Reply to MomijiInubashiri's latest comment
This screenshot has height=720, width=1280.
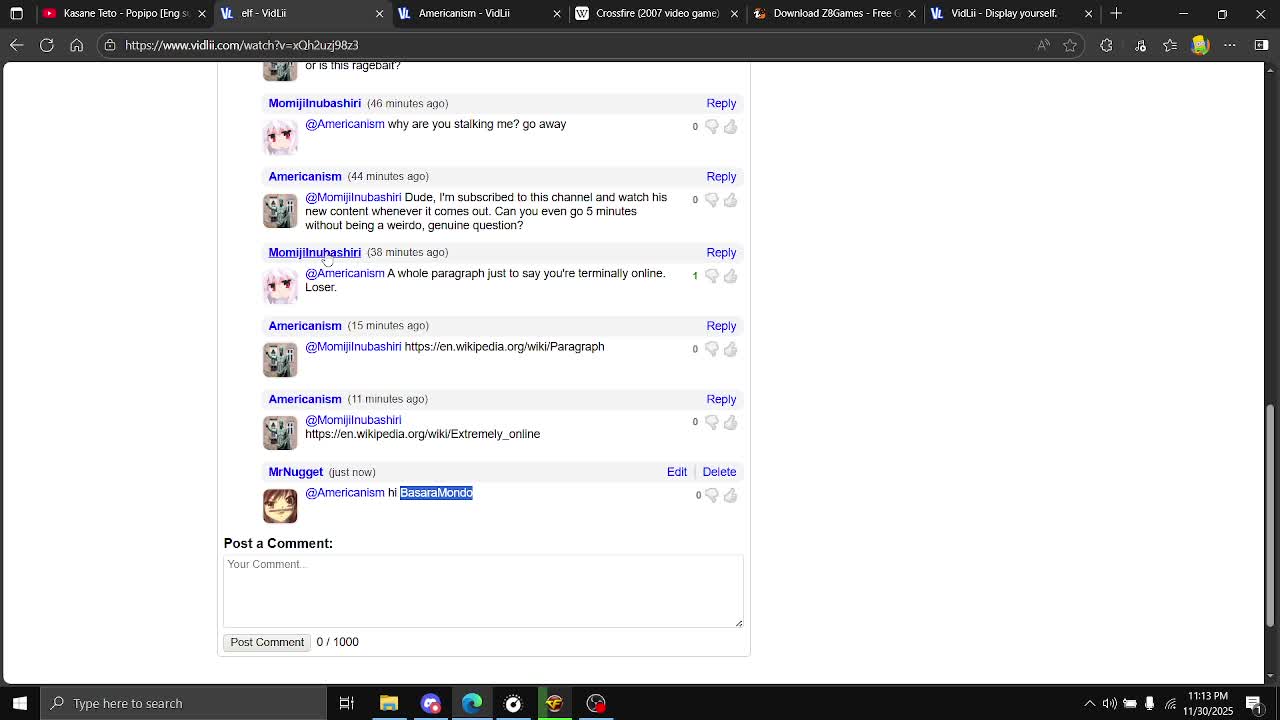coord(721,252)
